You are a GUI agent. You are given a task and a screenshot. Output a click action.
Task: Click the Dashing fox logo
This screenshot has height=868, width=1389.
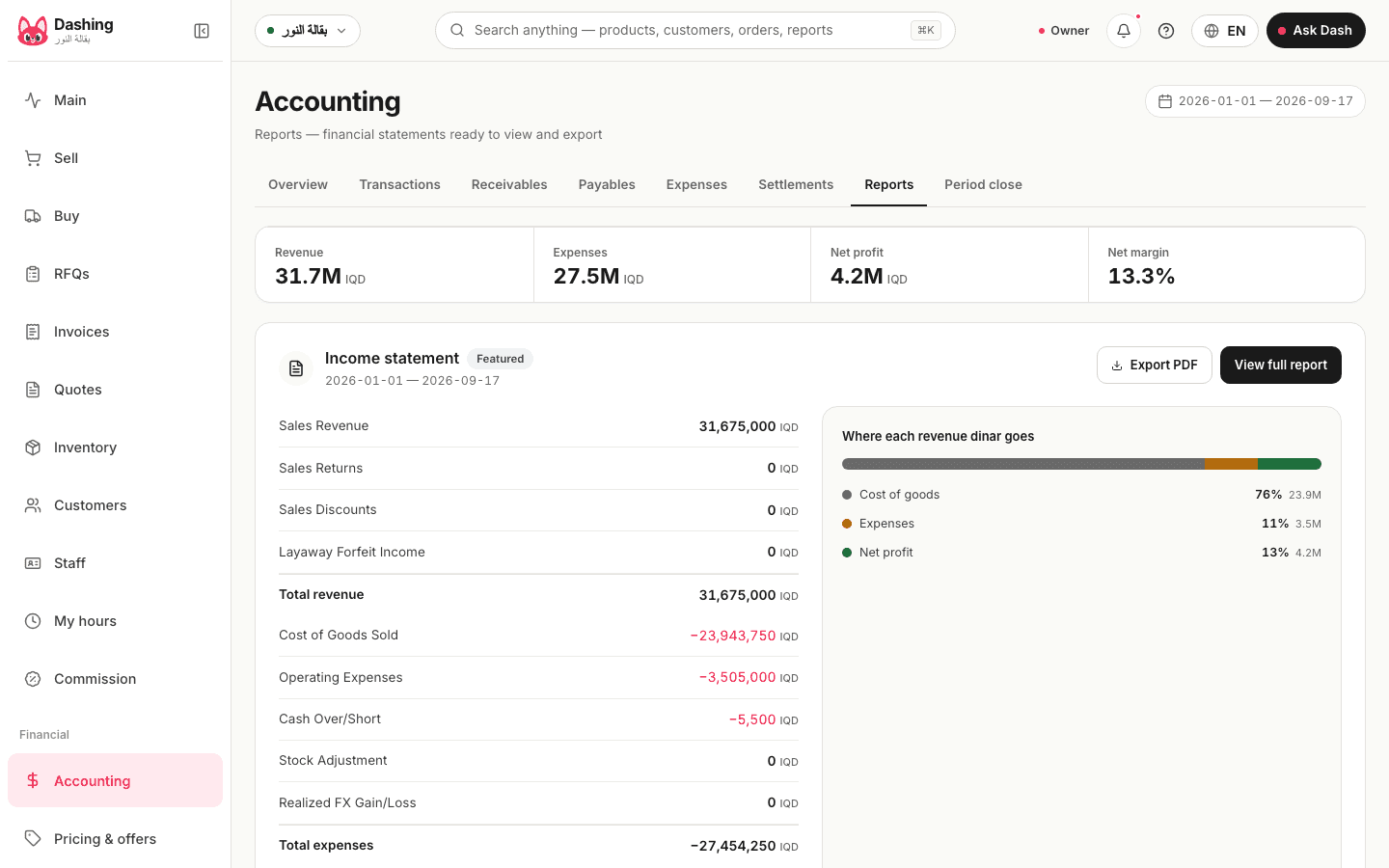[33, 31]
